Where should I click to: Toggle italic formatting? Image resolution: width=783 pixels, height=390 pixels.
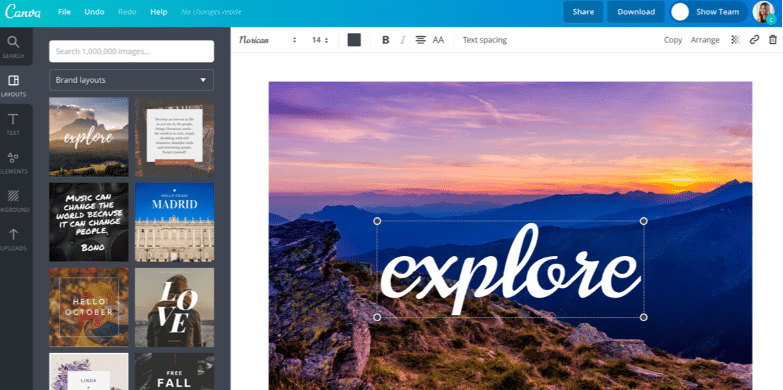(402, 40)
